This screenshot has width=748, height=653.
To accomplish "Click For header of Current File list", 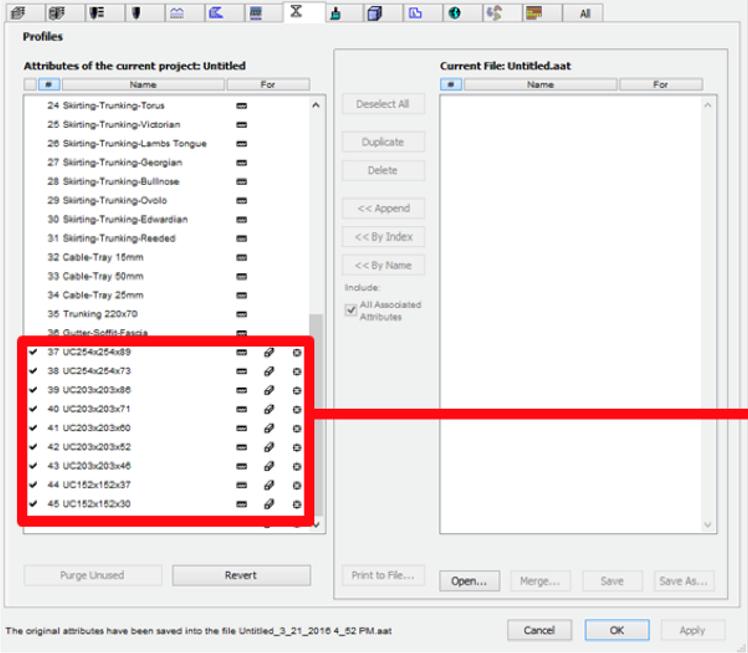I will [661, 85].
